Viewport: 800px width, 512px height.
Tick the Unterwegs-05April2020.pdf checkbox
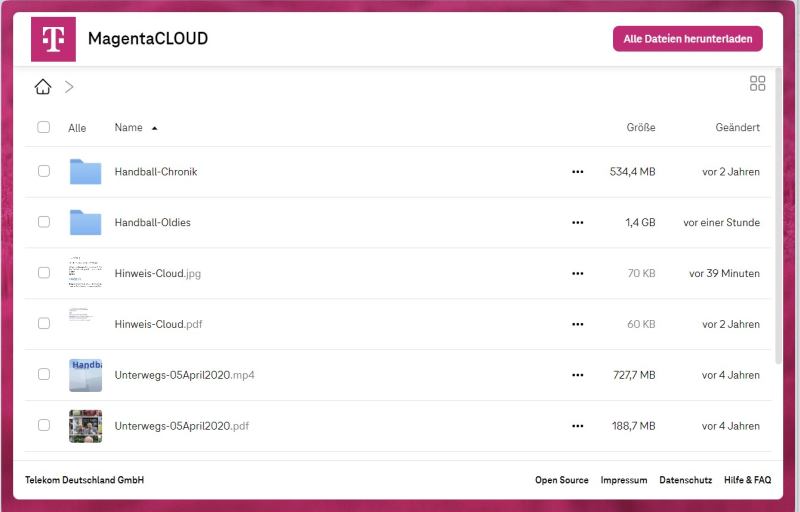44,425
